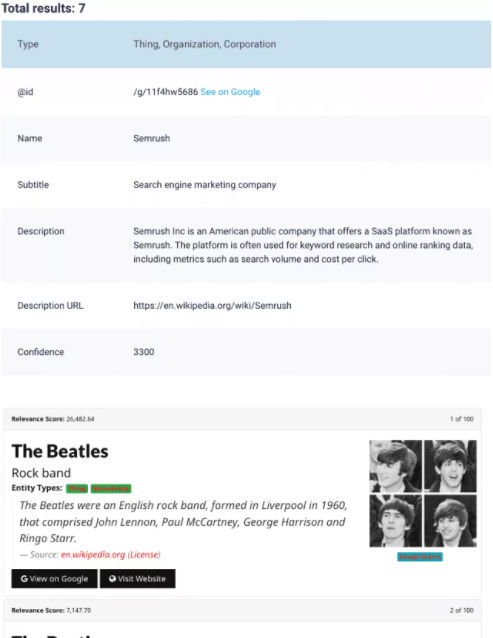Open the See on Google link
The height and width of the screenshot is (638, 493).
(x=230, y=92)
